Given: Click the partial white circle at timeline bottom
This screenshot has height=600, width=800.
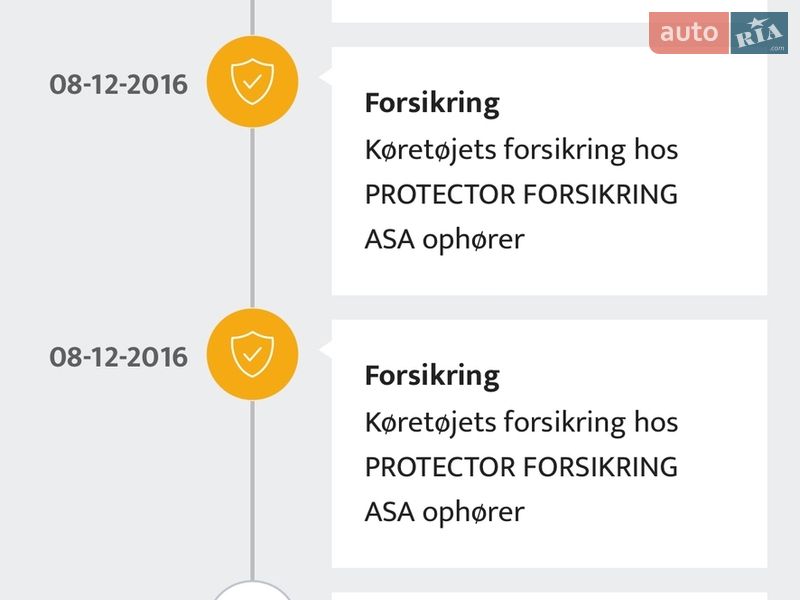Looking at the screenshot, I should click(252, 592).
